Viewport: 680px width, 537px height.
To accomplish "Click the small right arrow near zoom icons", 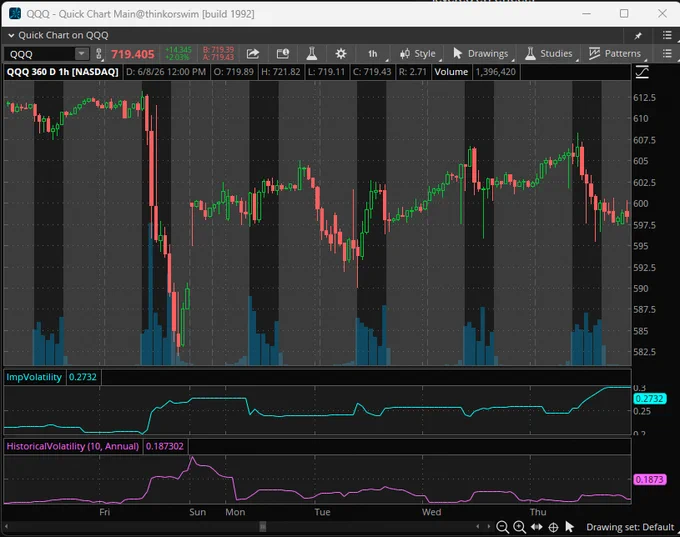I will coord(489,527).
